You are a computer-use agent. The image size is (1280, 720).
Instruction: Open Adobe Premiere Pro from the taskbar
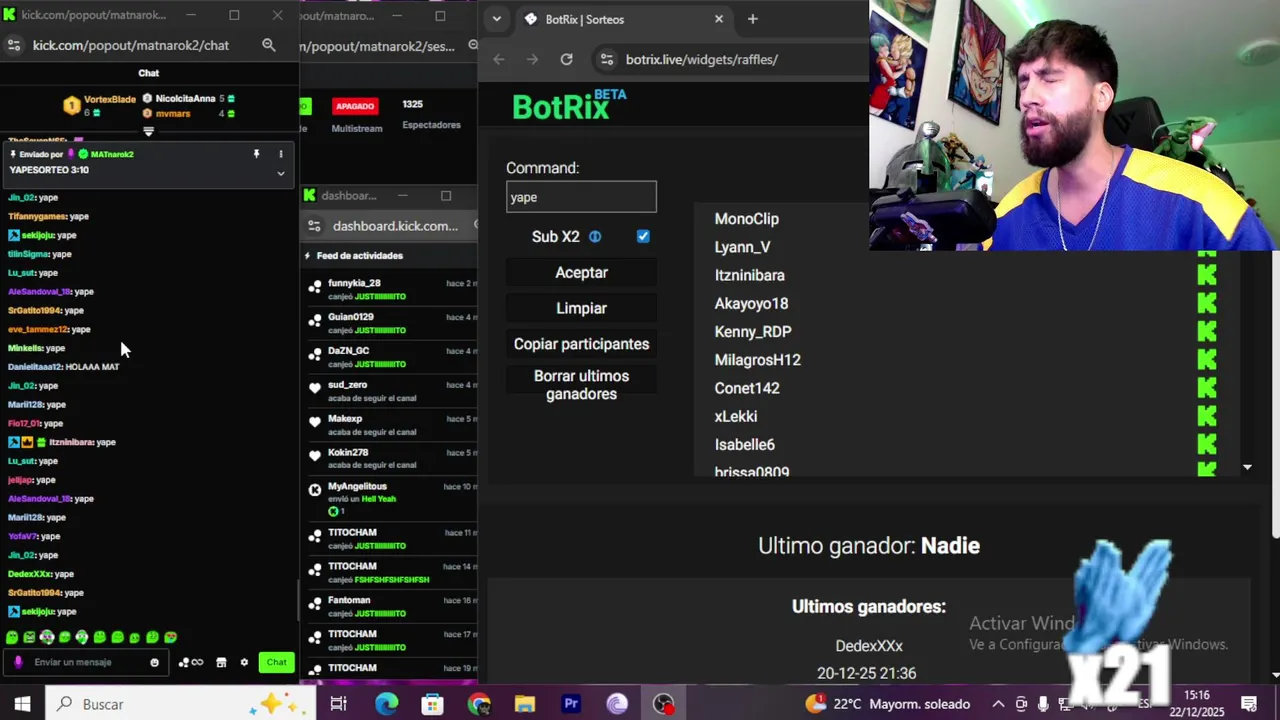(571, 704)
